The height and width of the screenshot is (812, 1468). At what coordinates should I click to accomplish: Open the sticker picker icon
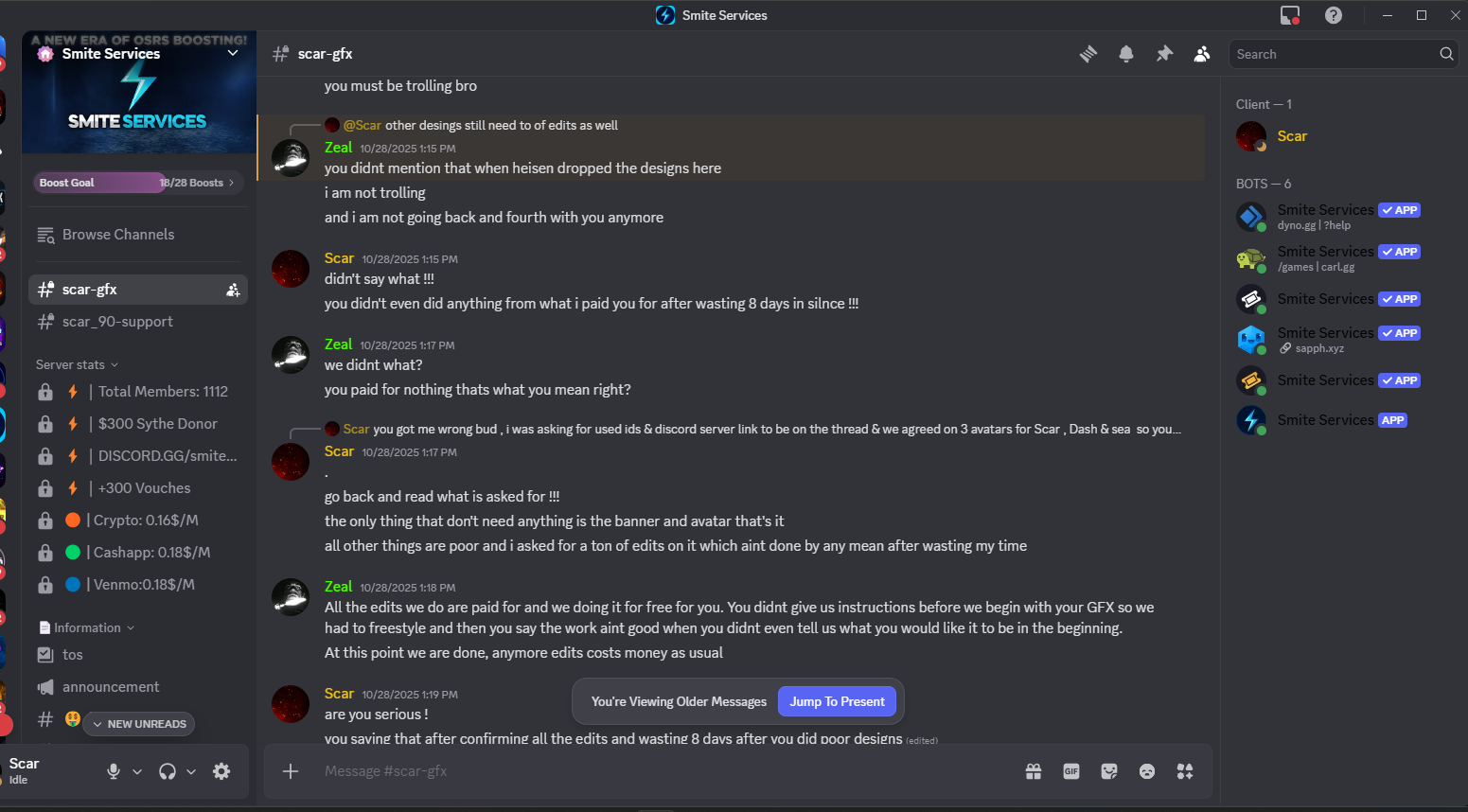point(1109,771)
